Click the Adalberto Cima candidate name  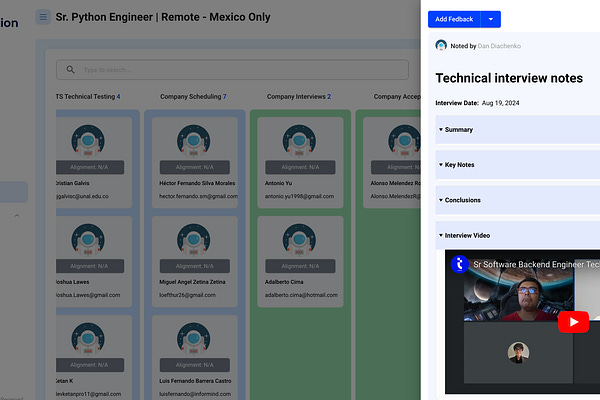point(284,282)
